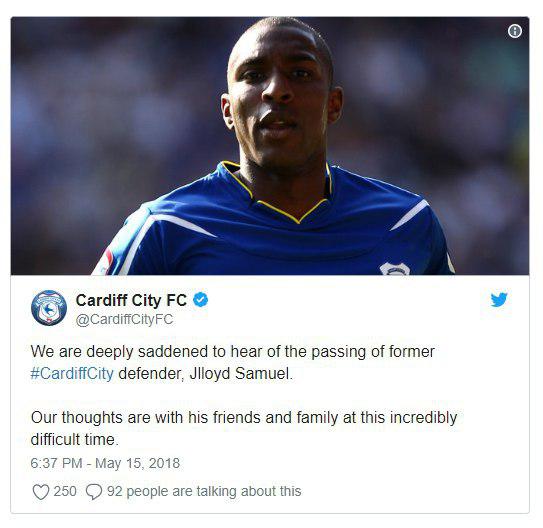Click the Jlloyd Samuel name text

tap(241, 374)
